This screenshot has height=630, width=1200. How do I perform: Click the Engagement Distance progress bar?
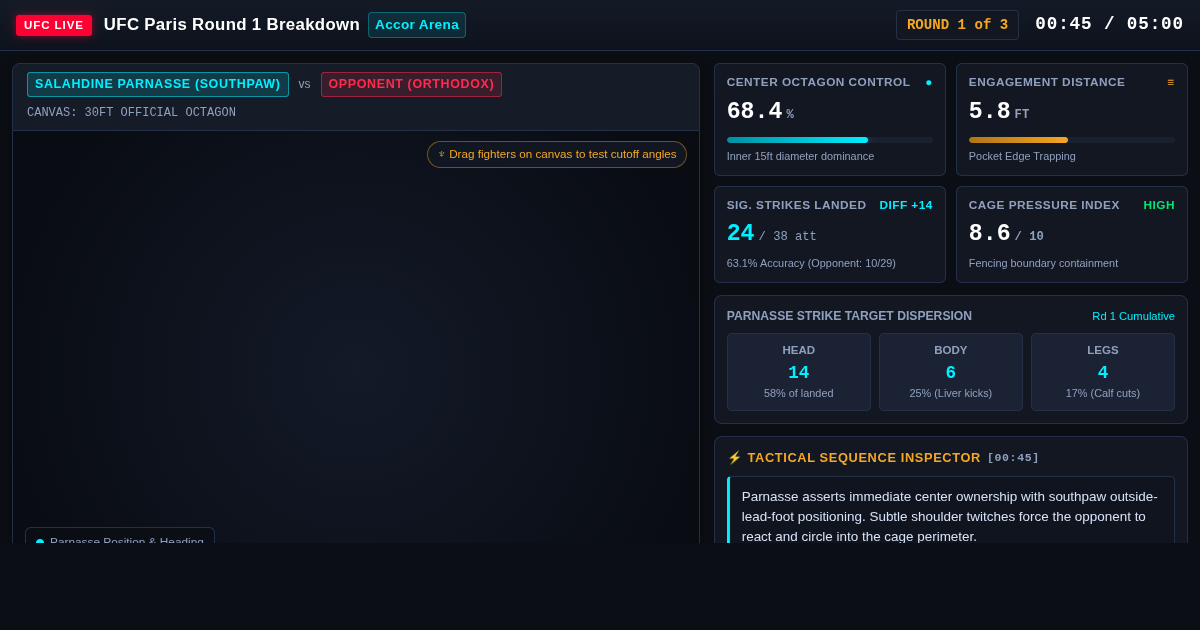(x=1072, y=140)
